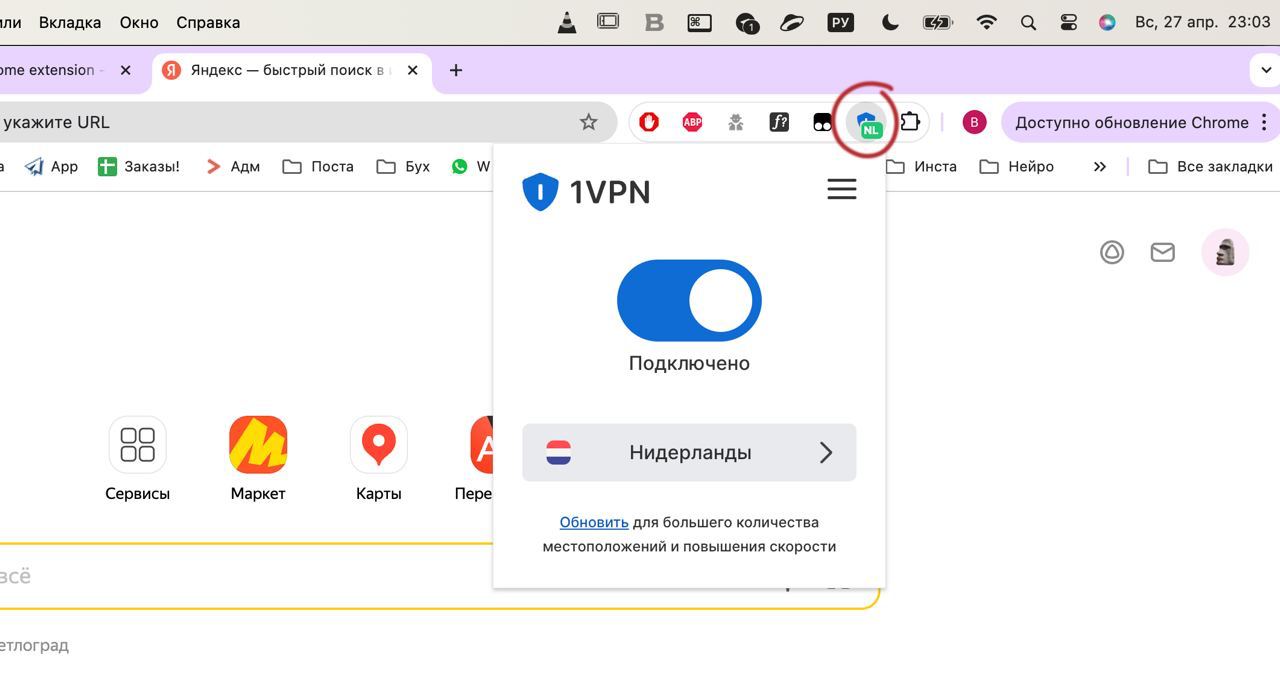Image resolution: width=1280 pixels, height=700 pixels.
Task: Open the Chrome three-dot menu
Action: 1265,122
